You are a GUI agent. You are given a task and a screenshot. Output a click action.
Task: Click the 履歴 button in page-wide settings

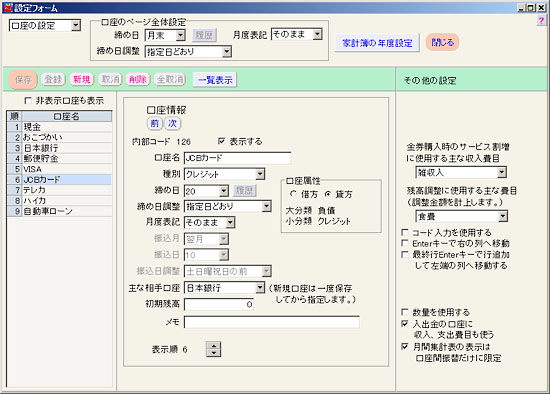pos(204,35)
